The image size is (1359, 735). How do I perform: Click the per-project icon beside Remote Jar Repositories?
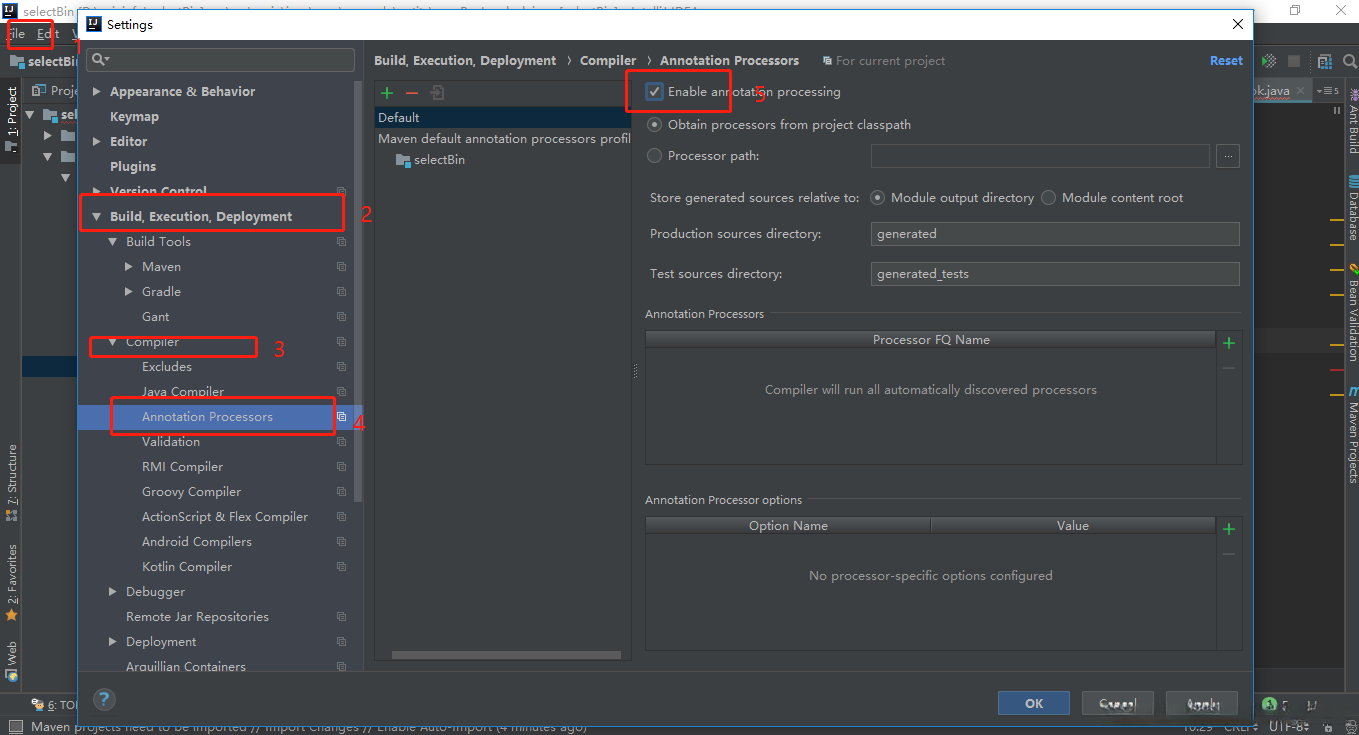pos(341,617)
